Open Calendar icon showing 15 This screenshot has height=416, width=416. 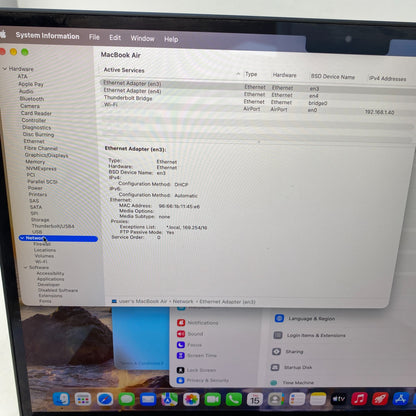click(255, 399)
